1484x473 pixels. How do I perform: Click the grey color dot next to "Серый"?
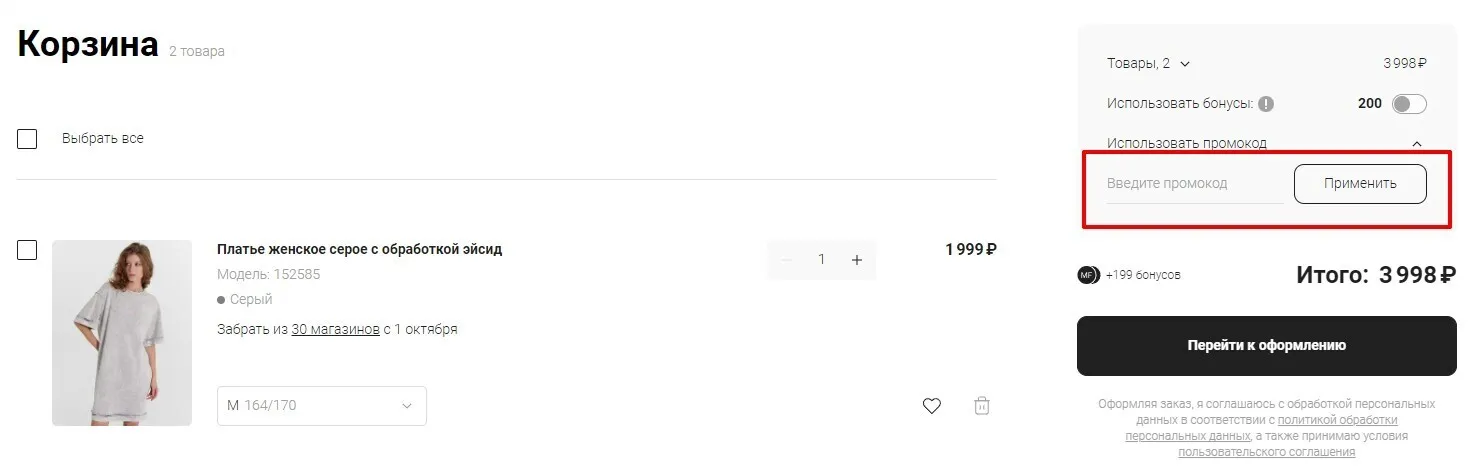221,300
